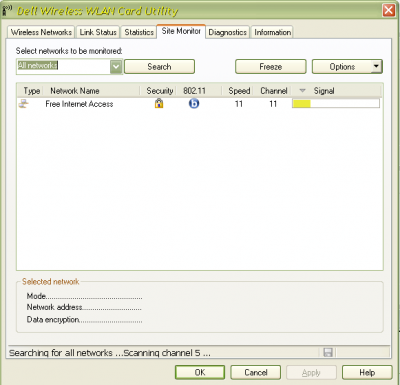Click the Speed value 11 in the row
Viewport: 400px width, 385px height.
pos(239,104)
